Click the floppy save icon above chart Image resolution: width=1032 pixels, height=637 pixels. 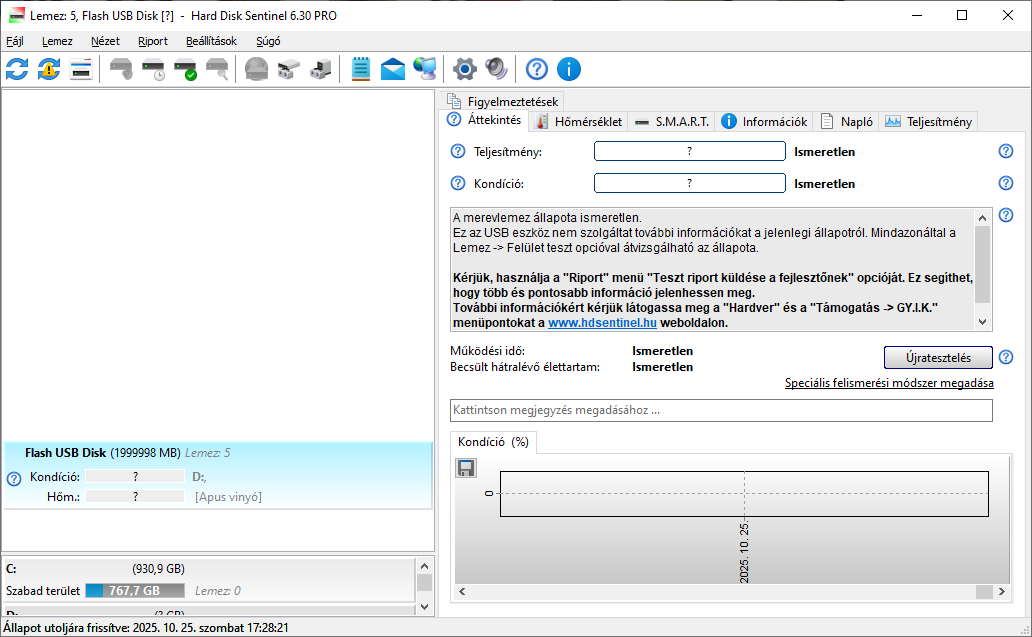tap(466, 468)
